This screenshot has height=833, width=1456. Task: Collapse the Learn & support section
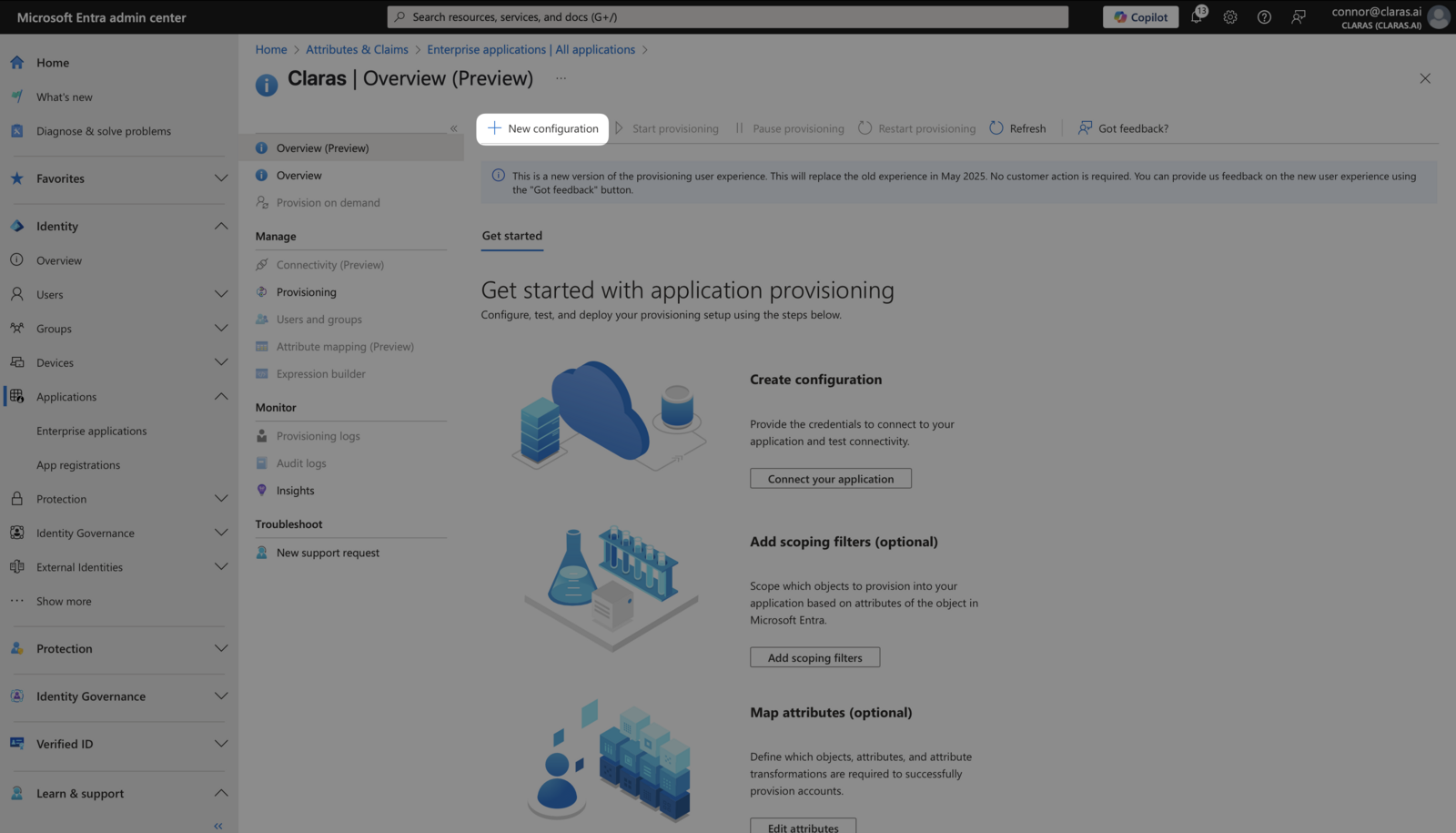pos(221,793)
